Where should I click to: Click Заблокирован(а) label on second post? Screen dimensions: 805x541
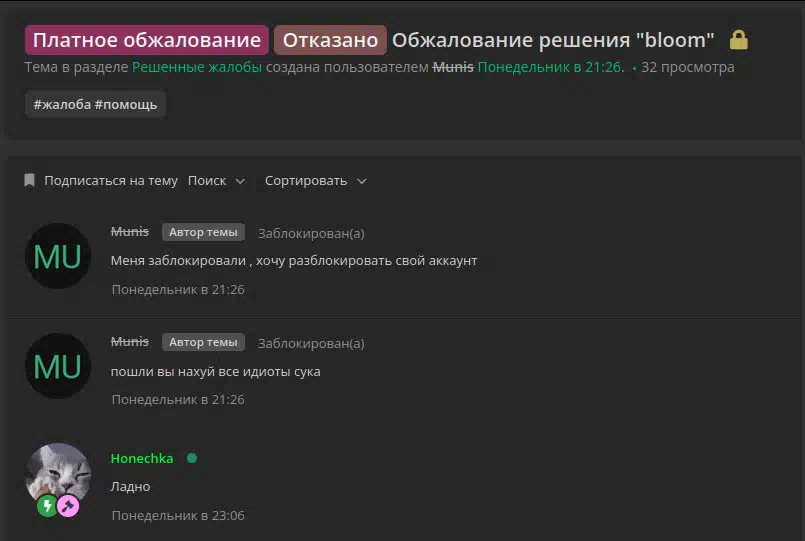[311, 343]
